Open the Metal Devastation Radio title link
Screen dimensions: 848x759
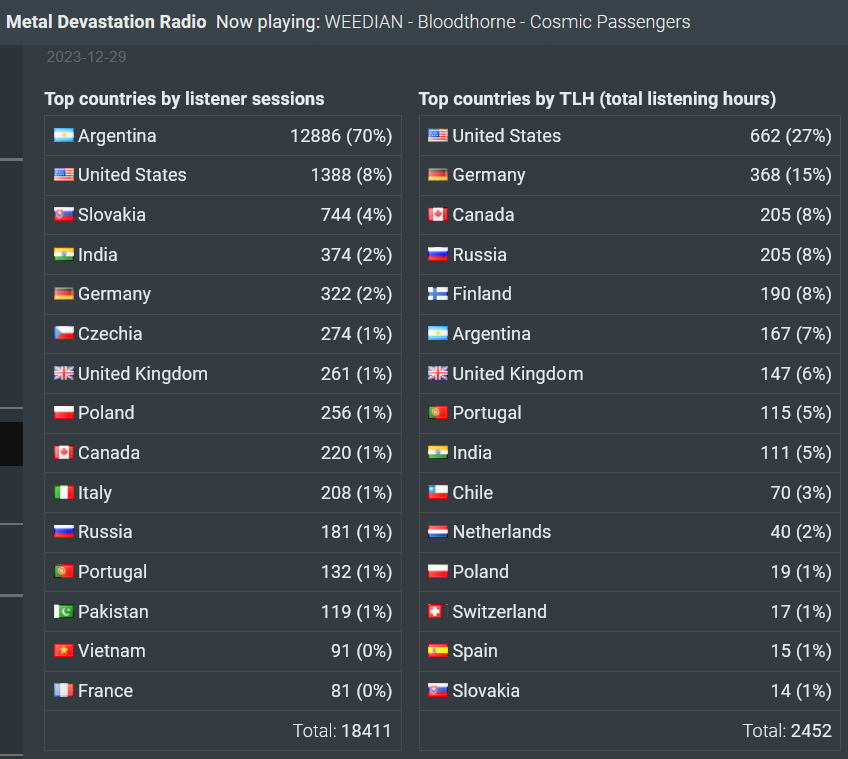click(106, 22)
